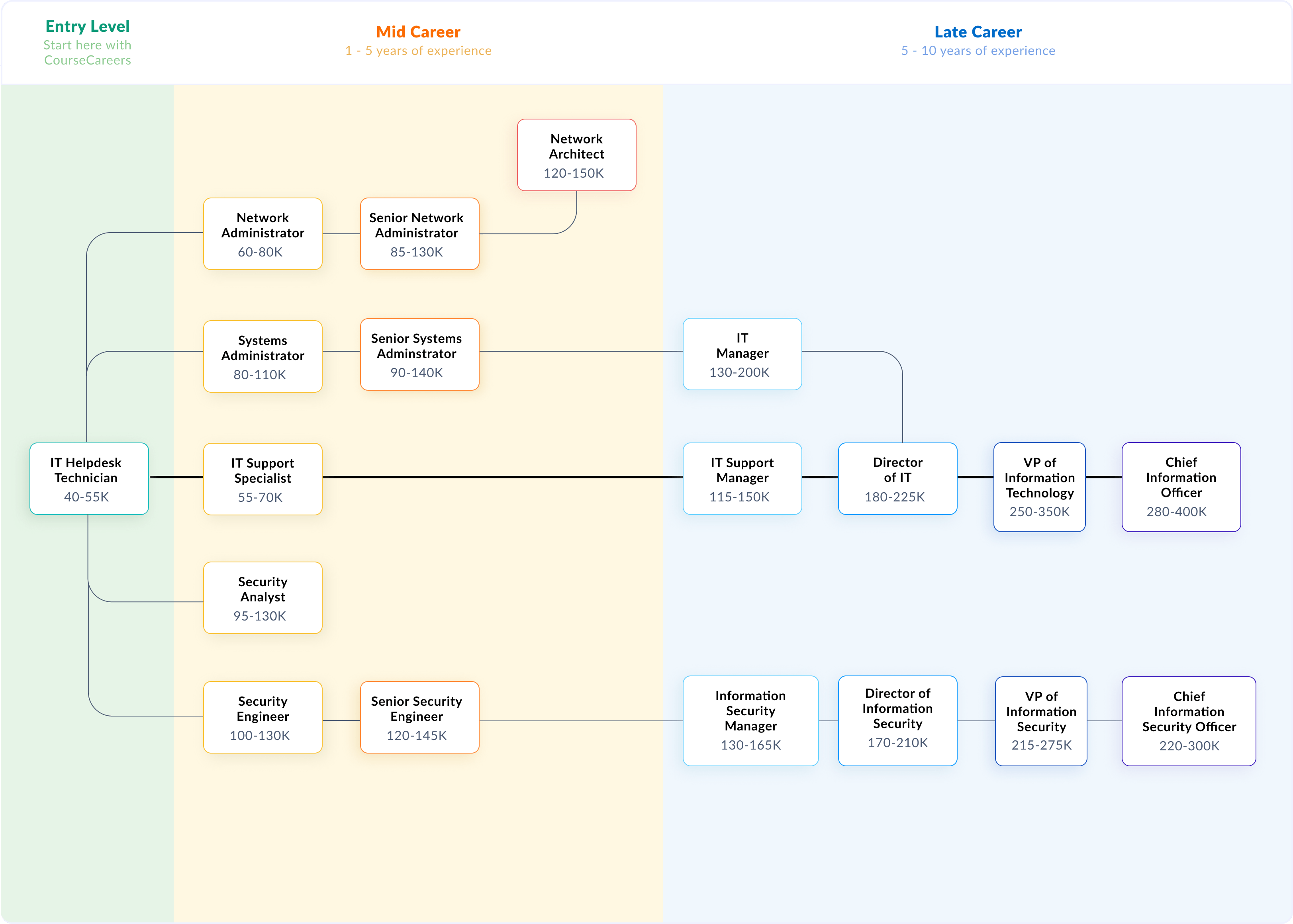
Task: Click the Entry Level heading
Action: point(88,27)
